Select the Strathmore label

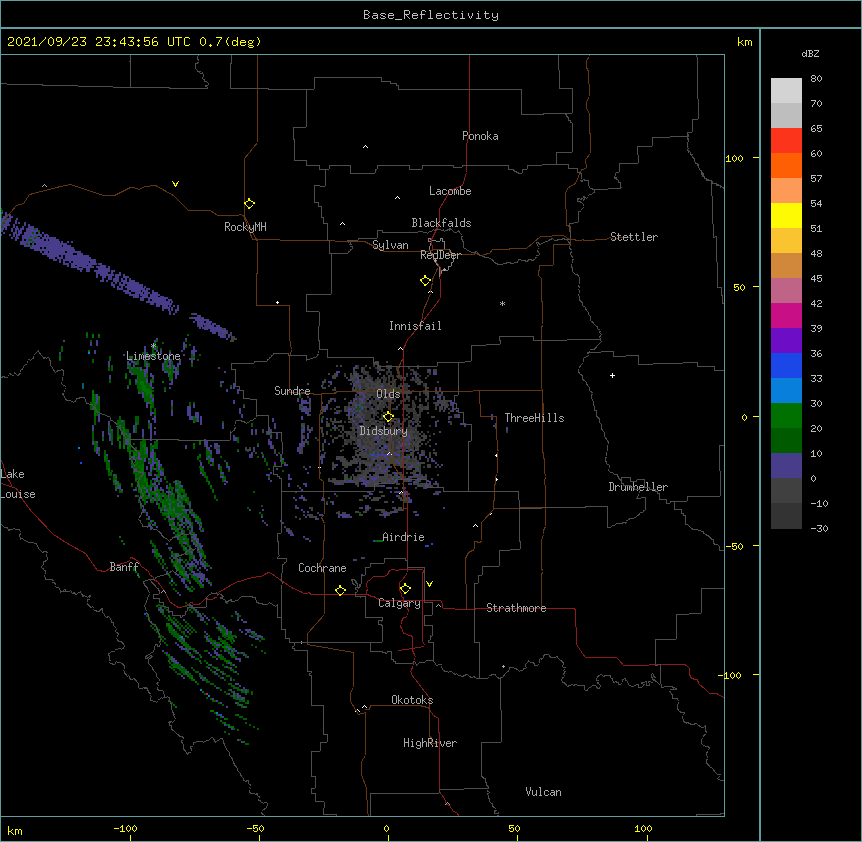tap(516, 608)
